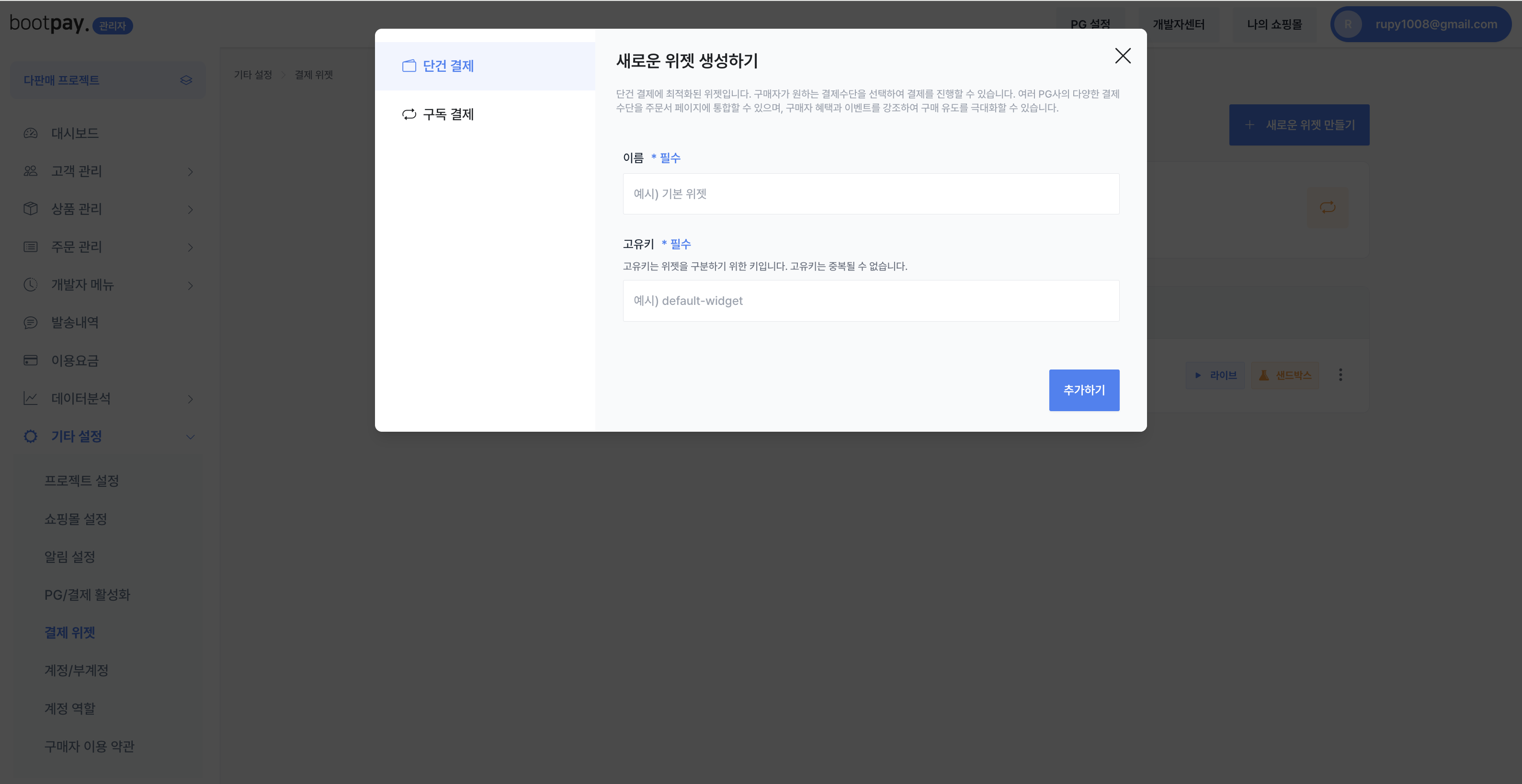Image resolution: width=1522 pixels, height=784 pixels.
Task: Select the 개발자 메뉴 clock icon
Action: tap(31, 285)
